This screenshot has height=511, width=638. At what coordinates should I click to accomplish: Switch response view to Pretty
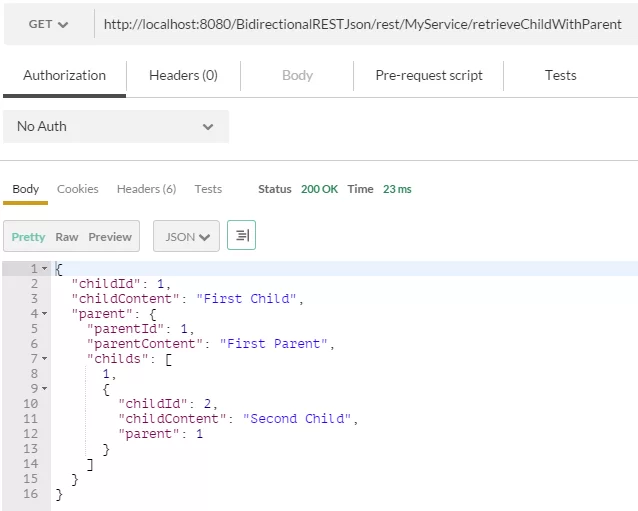[x=28, y=237]
